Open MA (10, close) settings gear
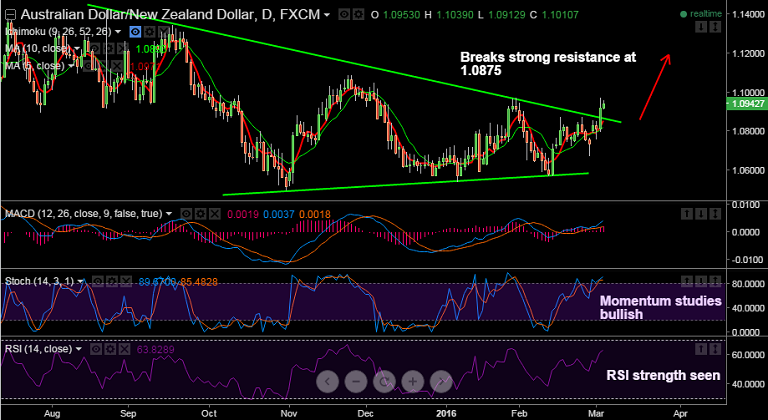 coord(109,49)
